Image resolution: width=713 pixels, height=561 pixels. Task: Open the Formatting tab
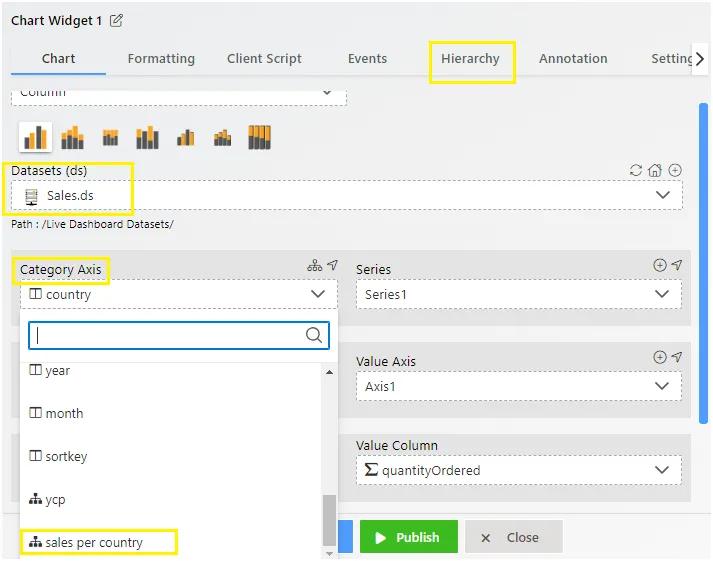(x=161, y=59)
